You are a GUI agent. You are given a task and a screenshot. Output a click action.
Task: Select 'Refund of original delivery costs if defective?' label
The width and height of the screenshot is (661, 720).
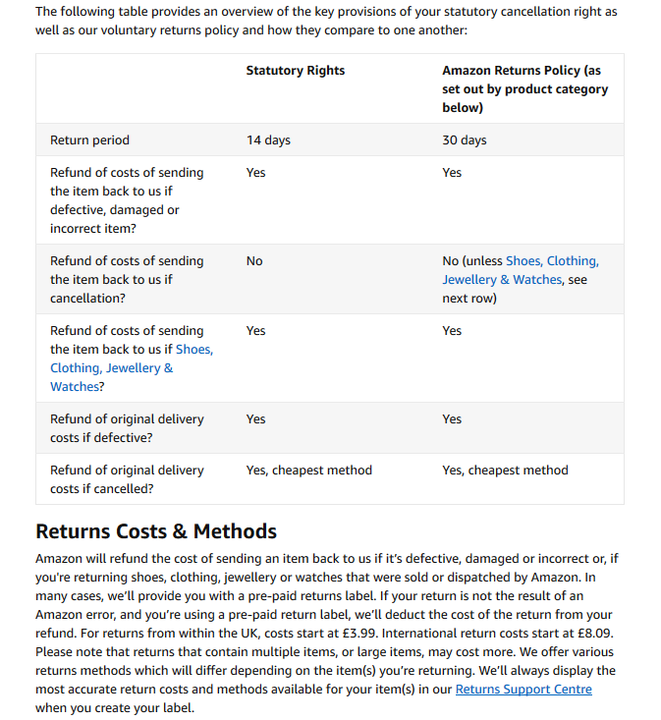(127, 428)
